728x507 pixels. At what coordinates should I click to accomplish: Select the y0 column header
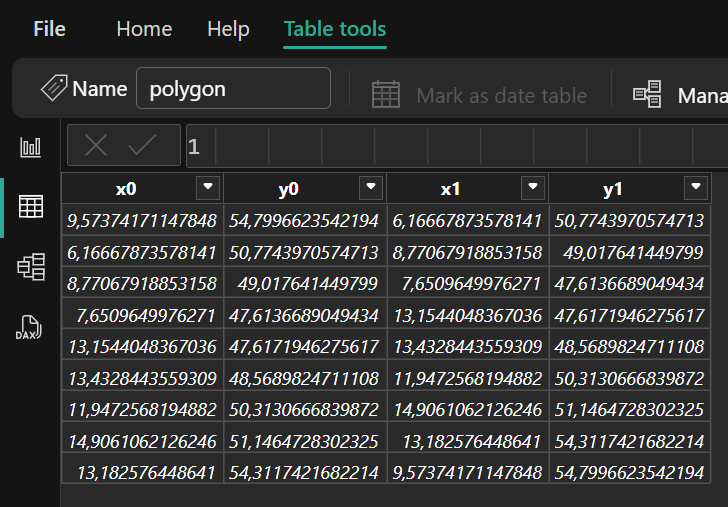pos(288,189)
